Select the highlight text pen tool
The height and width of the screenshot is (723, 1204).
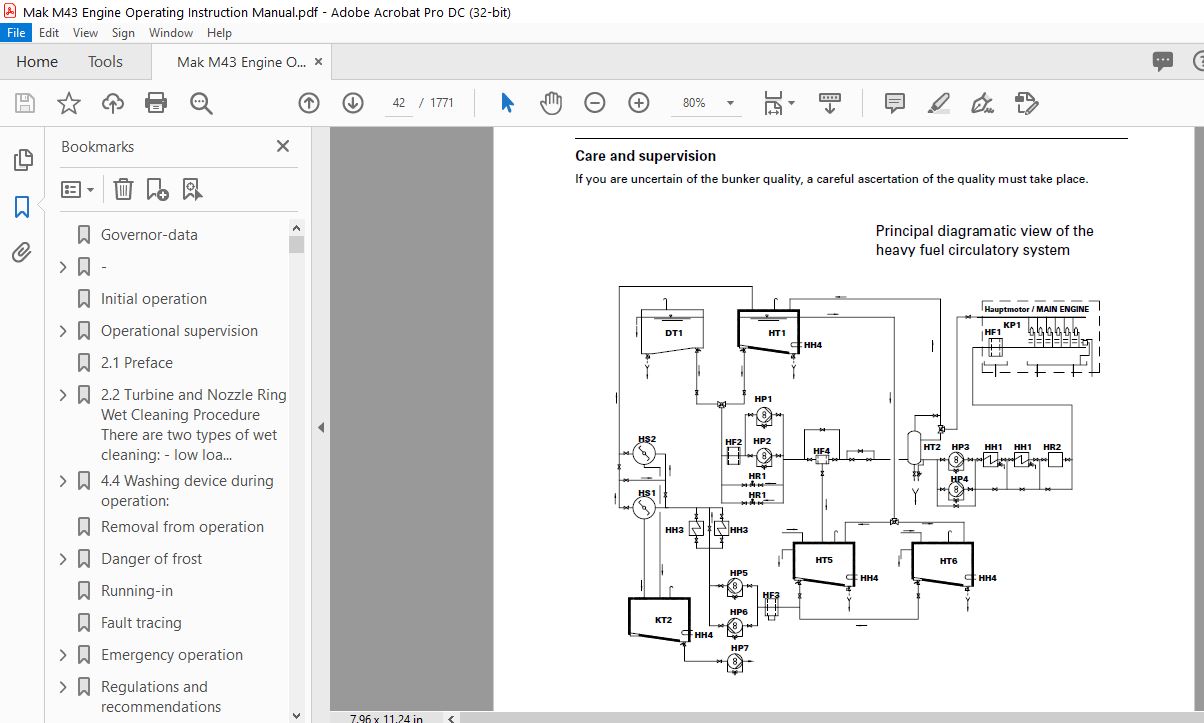tap(938, 103)
